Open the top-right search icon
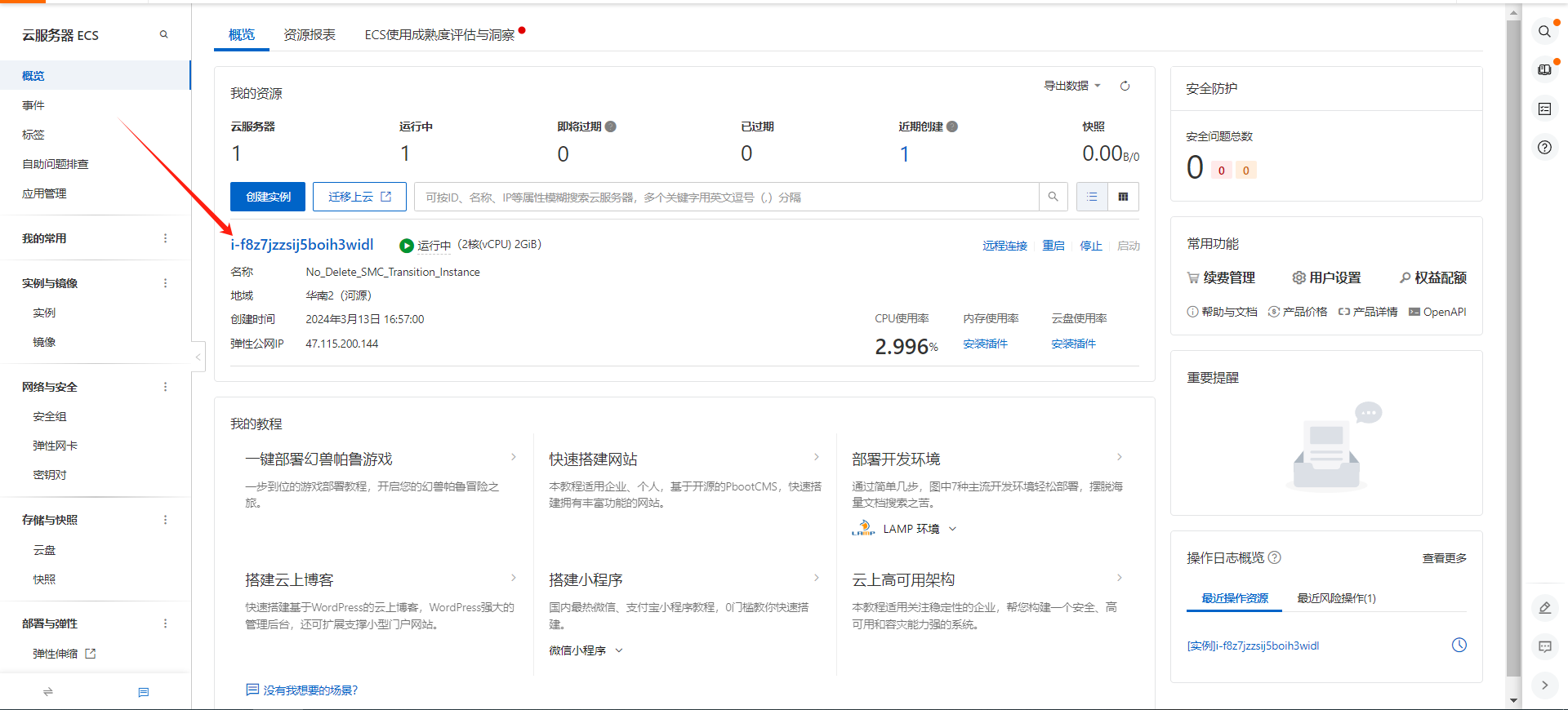 point(1544,31)
